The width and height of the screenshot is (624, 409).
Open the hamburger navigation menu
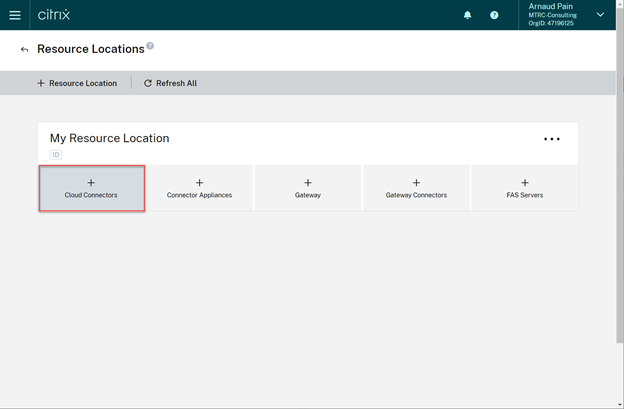pos(14,15)
